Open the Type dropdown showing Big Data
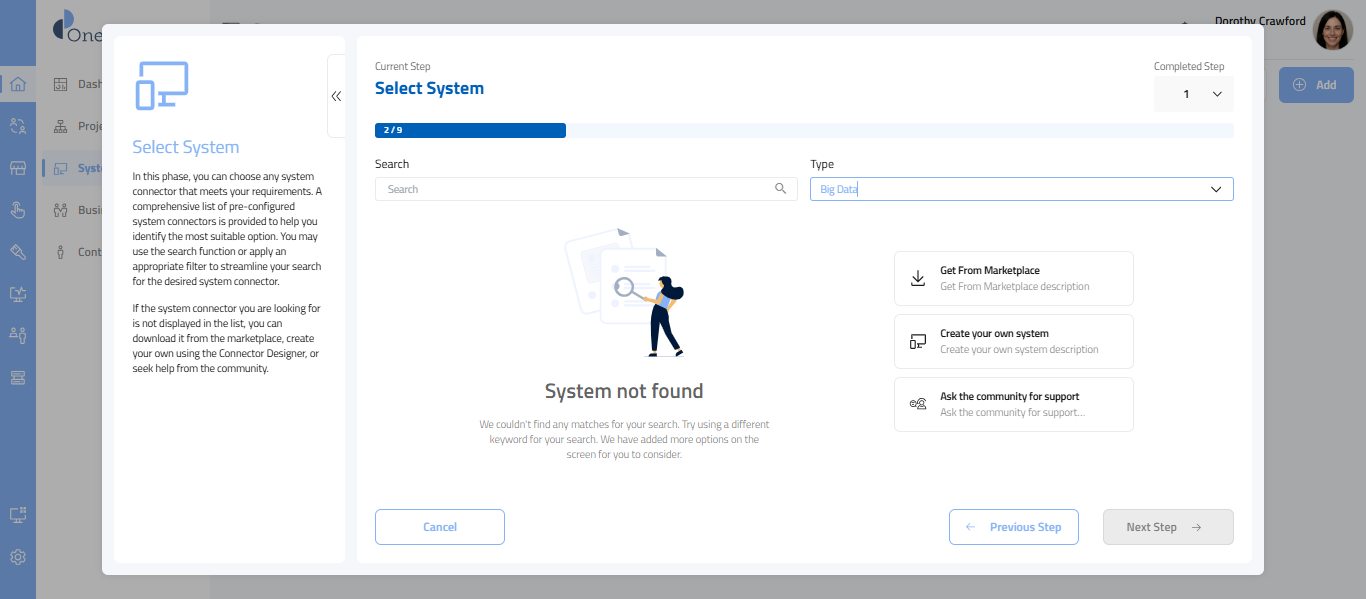The width and height of the screenshot is (1366, 599). [x=1021, y=189]
